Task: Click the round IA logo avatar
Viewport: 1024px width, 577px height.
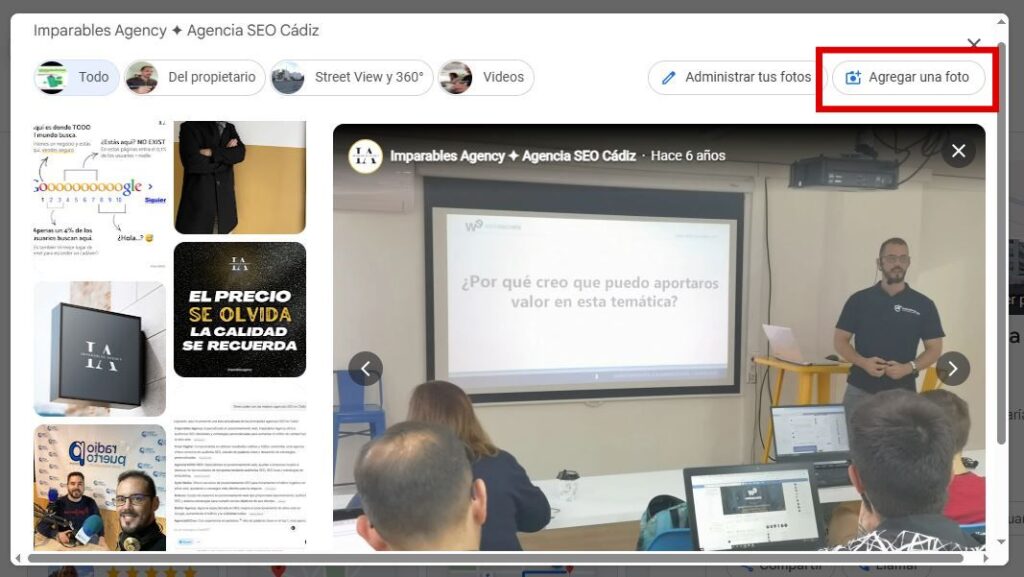Action: pyautogui.click(x=365, y=156)
